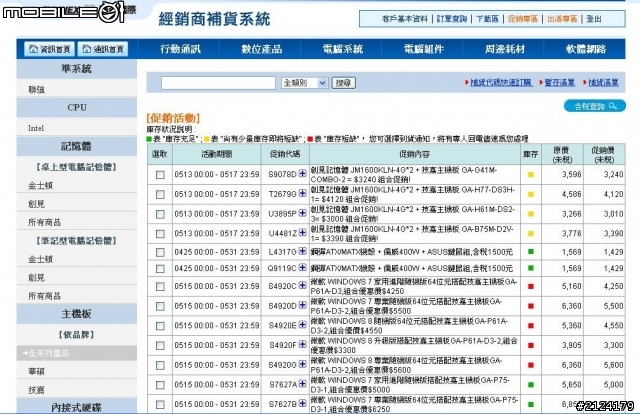
Task: Open the plus icon next to L4317G
Action: pyautogui.click(x=302, y=252)
